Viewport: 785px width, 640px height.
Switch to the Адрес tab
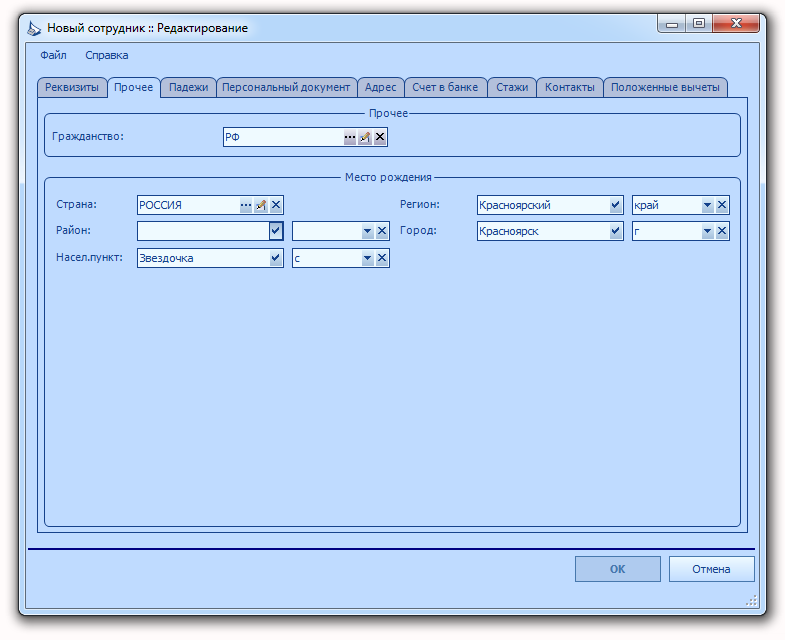380,87
